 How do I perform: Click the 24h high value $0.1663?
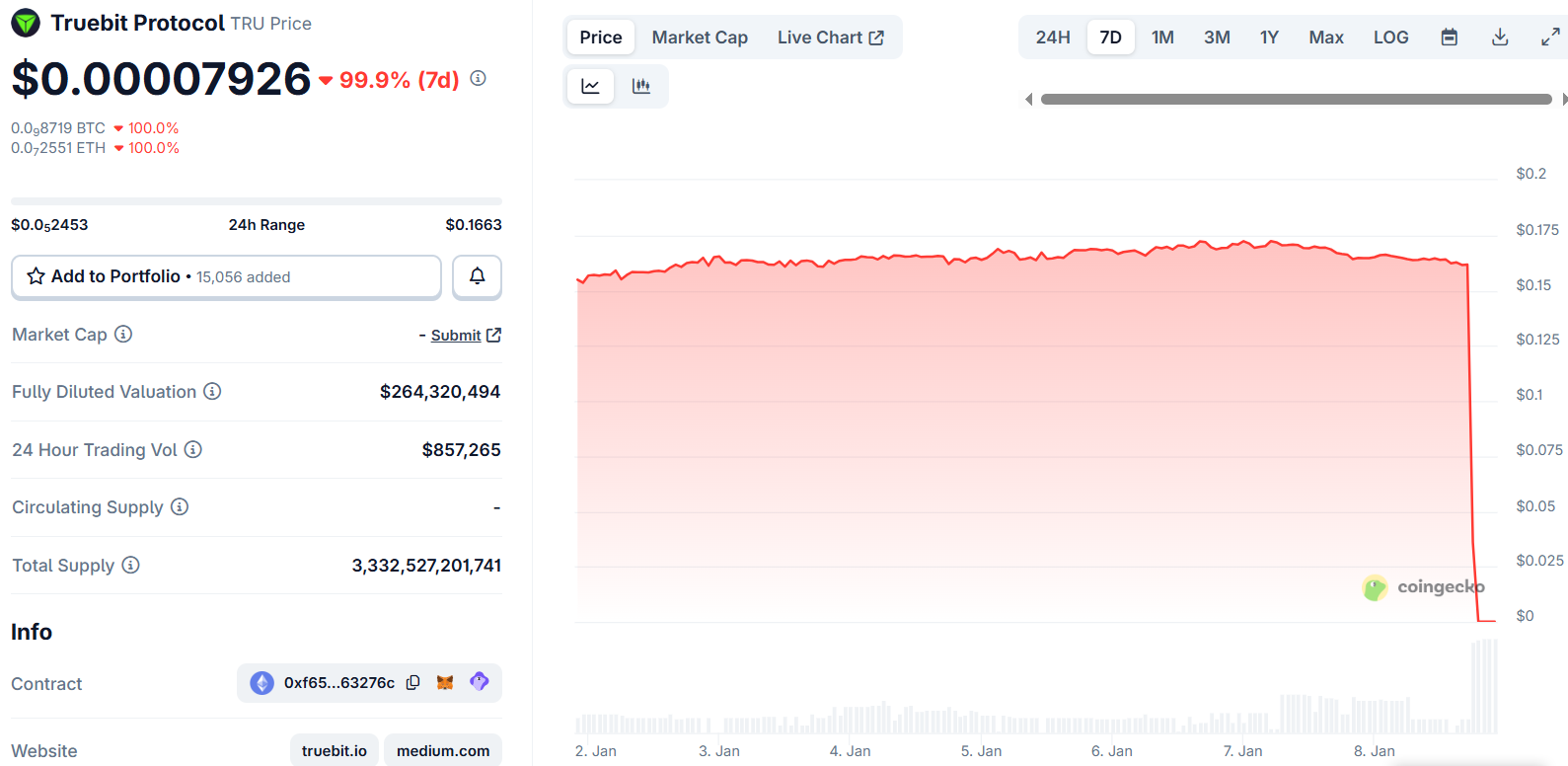[474, 225]
